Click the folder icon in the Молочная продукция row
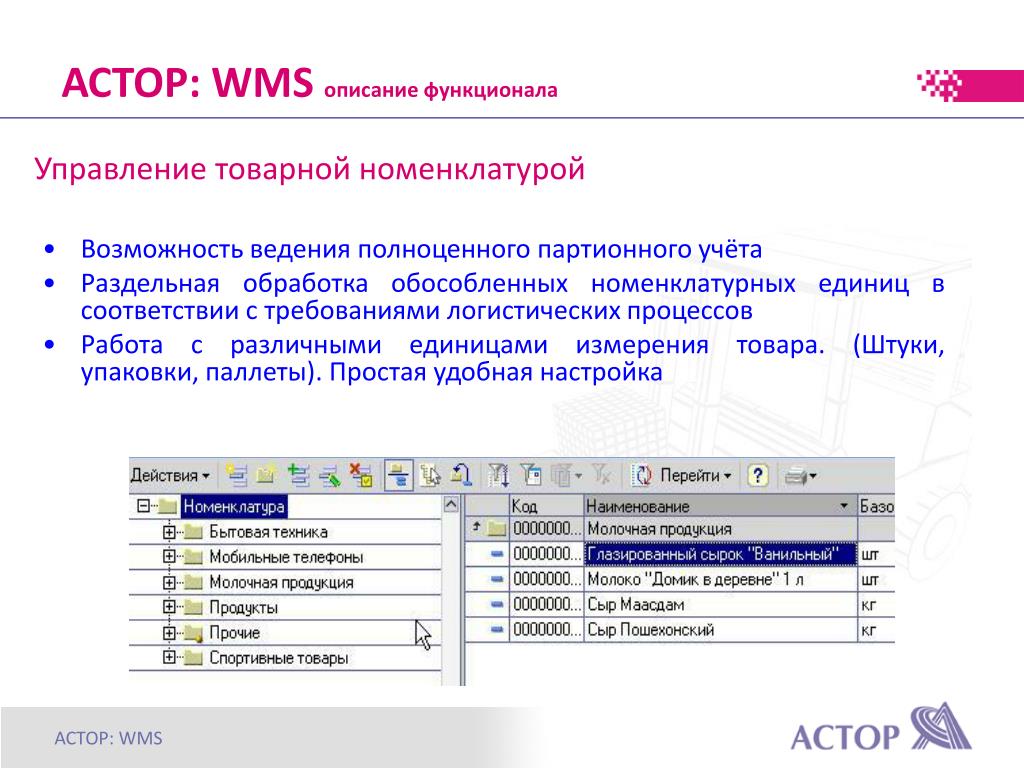The height and width of the screenshot is (768, 1024). (496, 528)
